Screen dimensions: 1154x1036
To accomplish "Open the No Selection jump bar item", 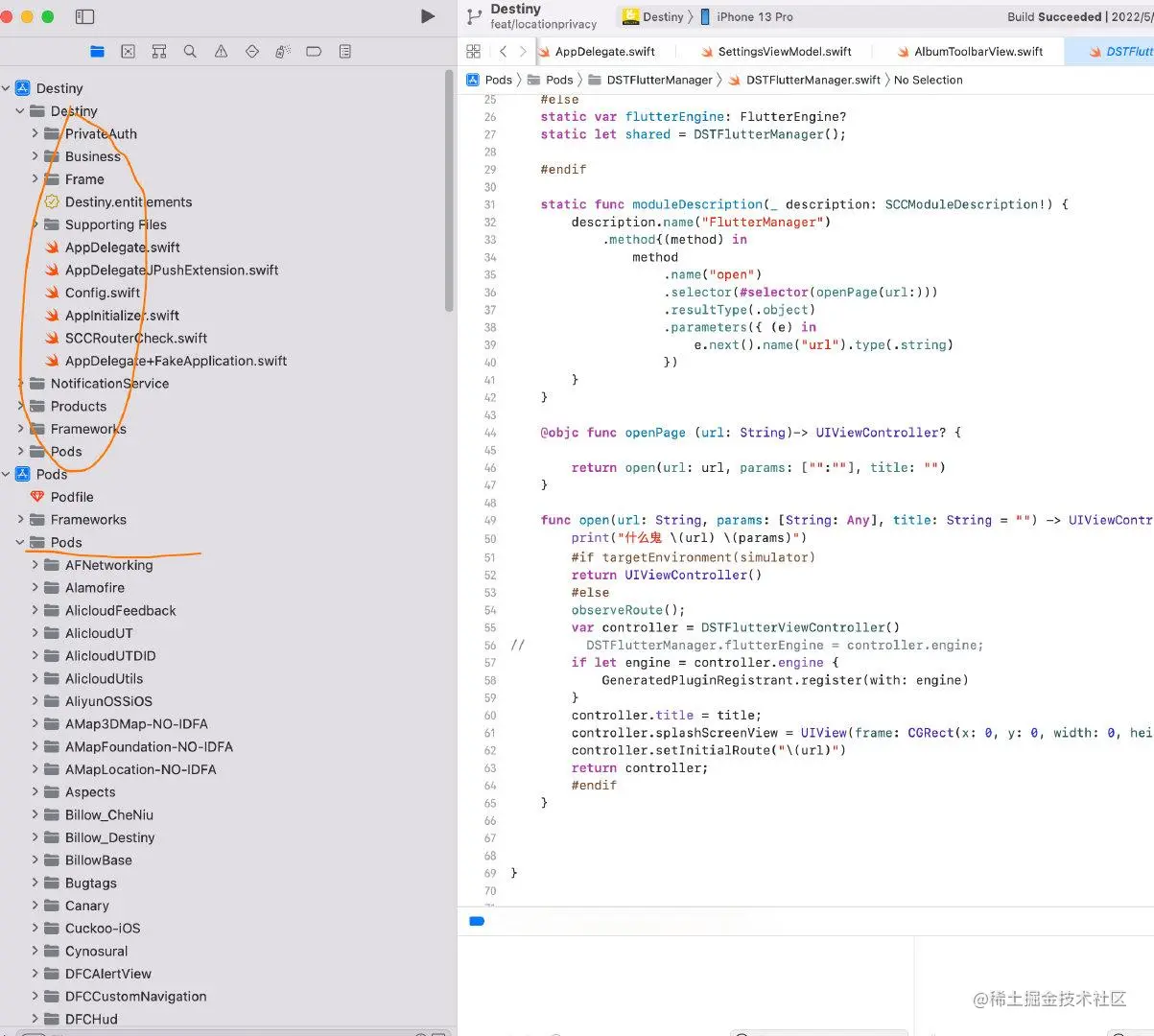I will (928, 80).
